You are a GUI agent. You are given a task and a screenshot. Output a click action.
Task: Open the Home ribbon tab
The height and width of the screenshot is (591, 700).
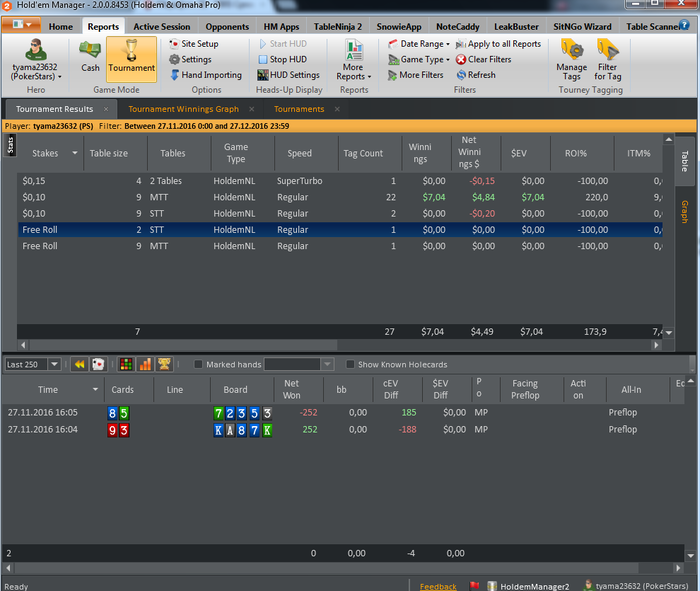(61, 27)
